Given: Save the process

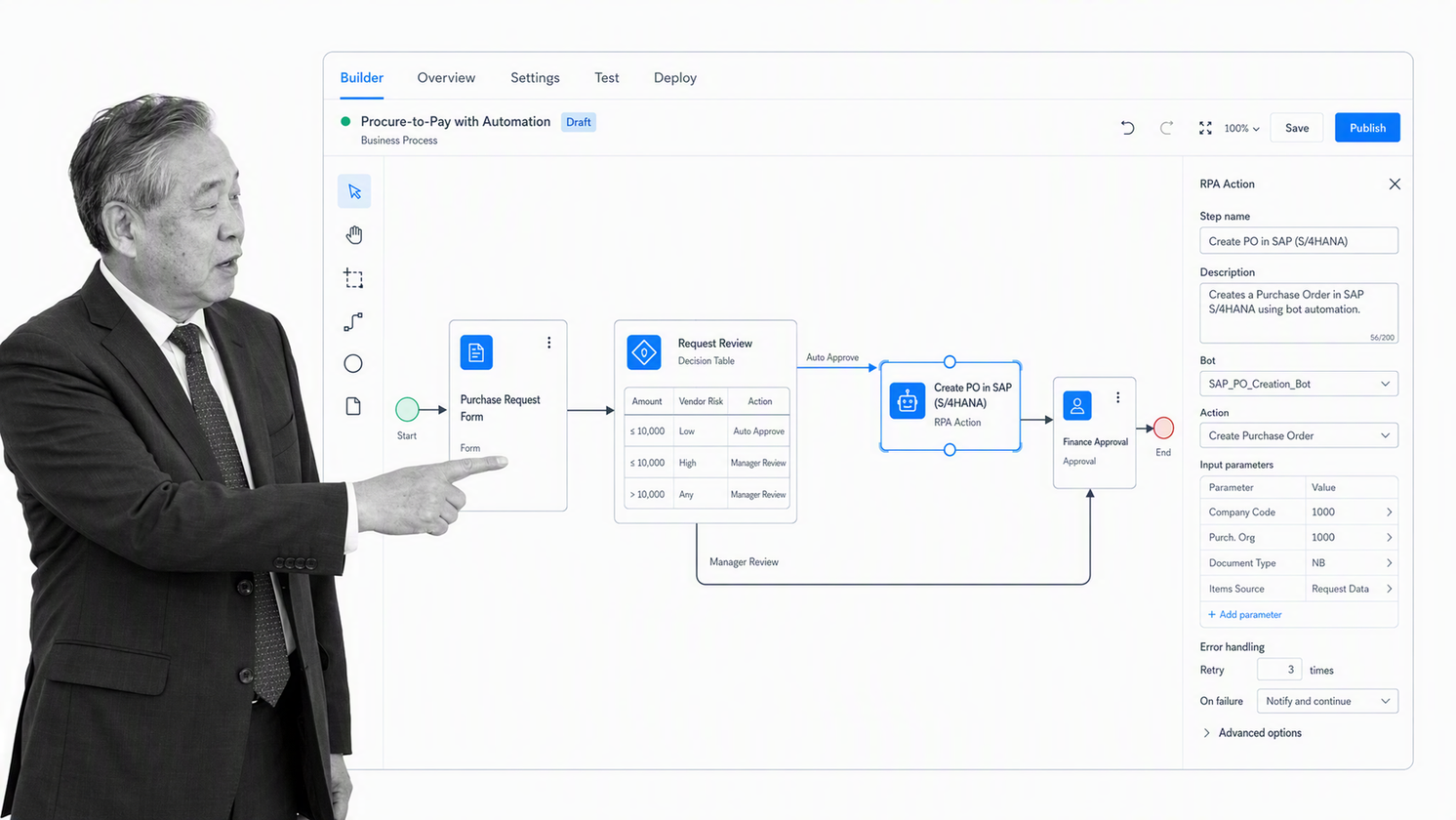Looking at the screenshot, I should pyautogui.click(x=1297, y=128).
